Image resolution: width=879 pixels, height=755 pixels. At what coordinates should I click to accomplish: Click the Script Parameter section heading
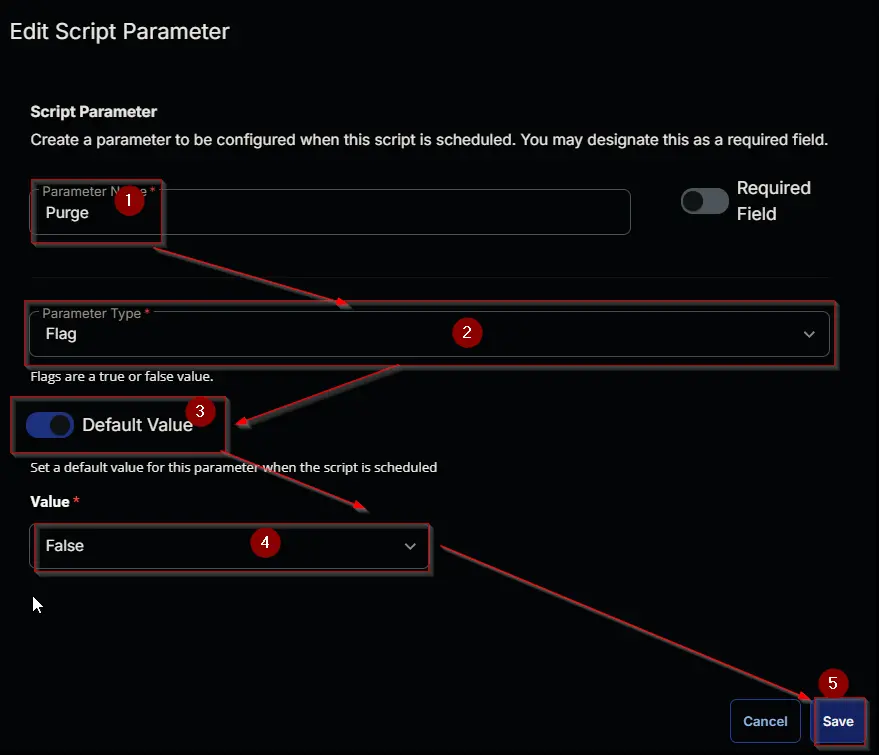(x=94, y=112)
